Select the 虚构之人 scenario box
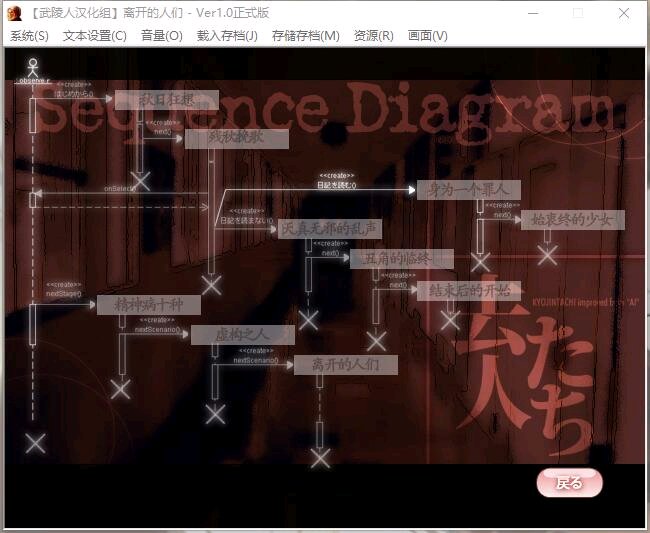This screenshot has height=533, width=650. point(243,335)
